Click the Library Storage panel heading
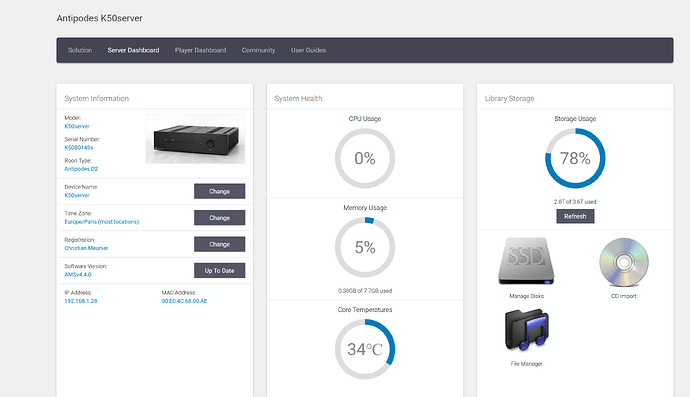The height and width of the screenshot is (397, 690). tap(510, 99)
